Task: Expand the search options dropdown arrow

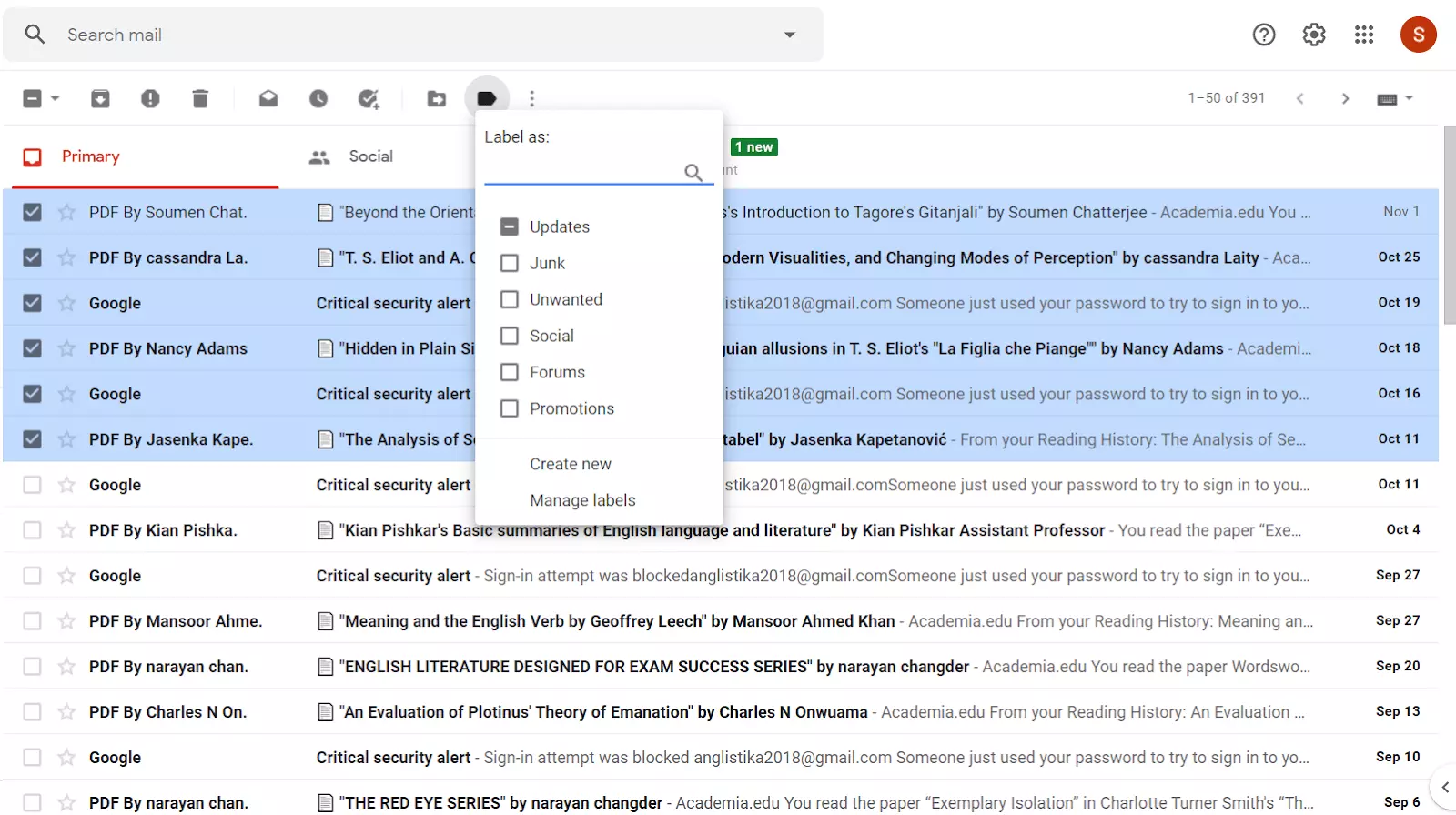Action: point(790,35)
